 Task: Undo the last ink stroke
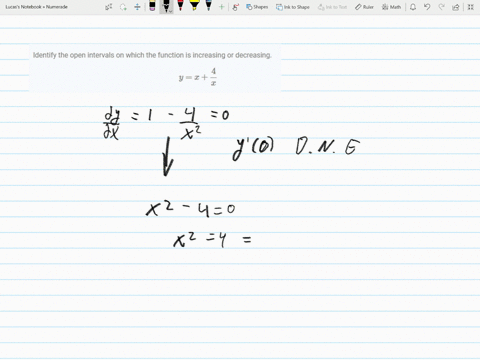click(427, 7)
